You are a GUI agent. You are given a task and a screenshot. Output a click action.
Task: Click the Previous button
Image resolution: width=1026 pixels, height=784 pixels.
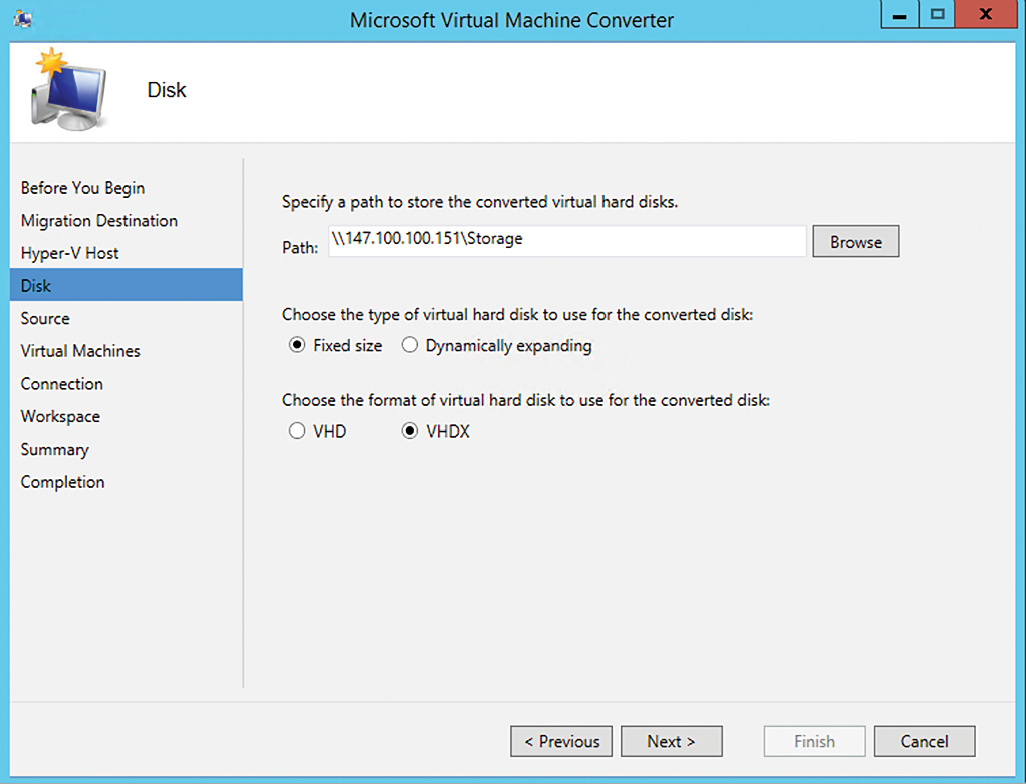pos(561,741)
